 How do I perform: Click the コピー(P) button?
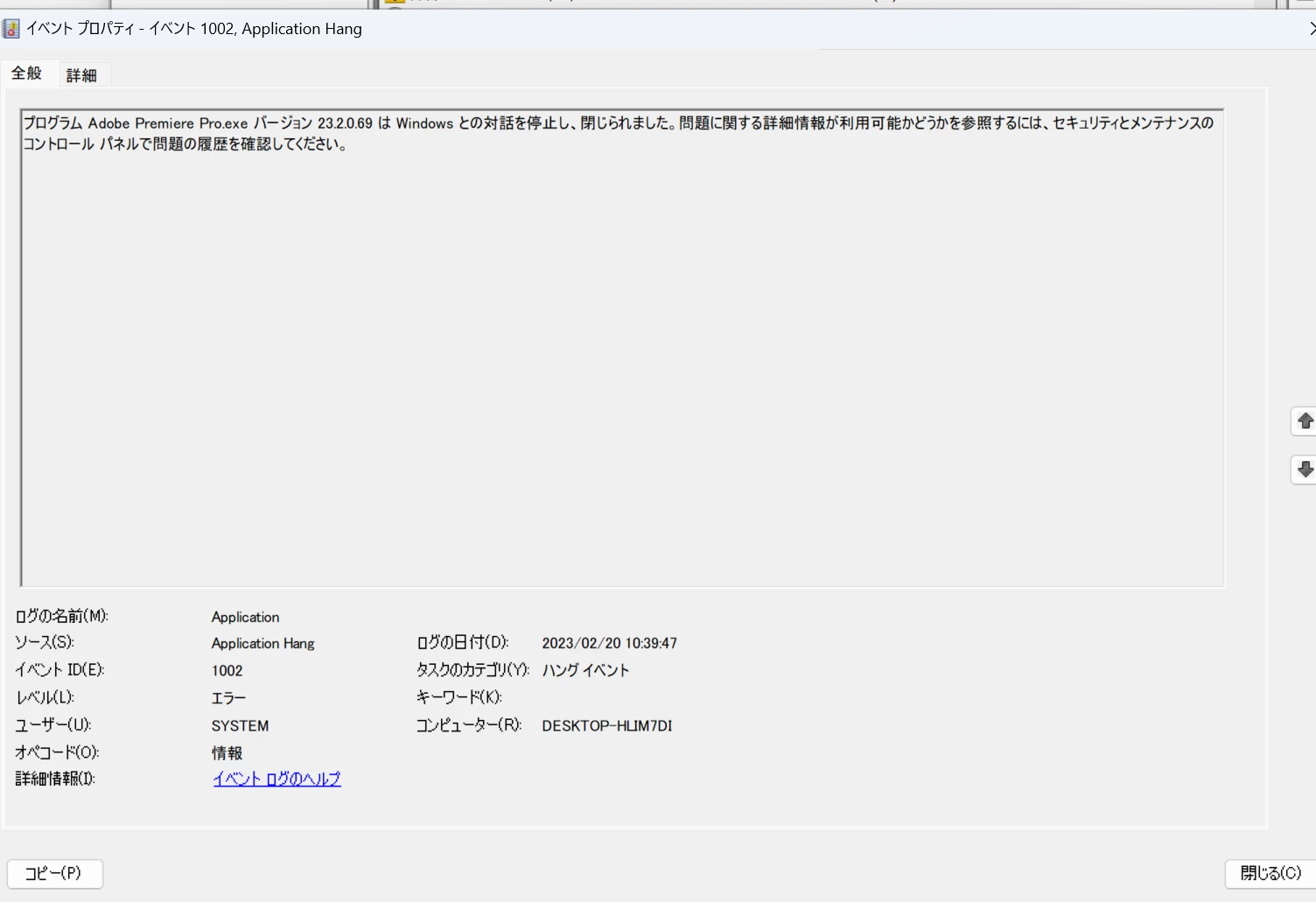coord(55,873)
